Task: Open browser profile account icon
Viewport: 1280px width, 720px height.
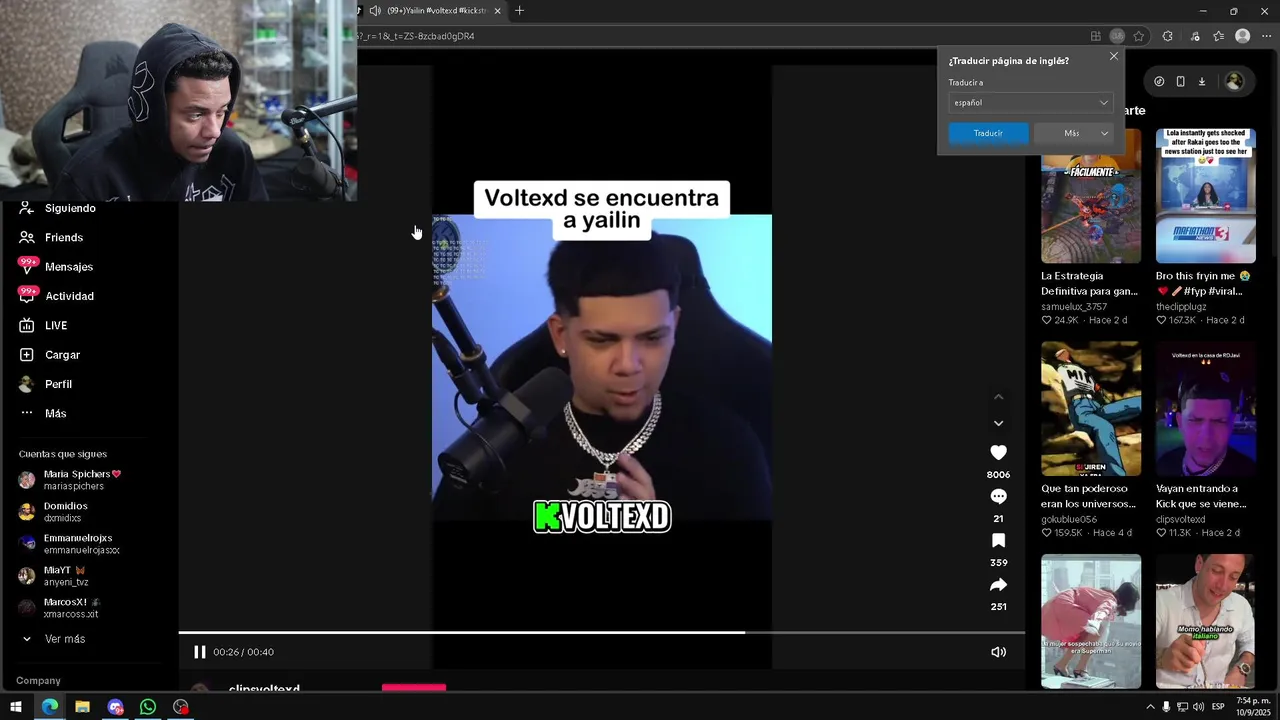Action: [1243, 36]
